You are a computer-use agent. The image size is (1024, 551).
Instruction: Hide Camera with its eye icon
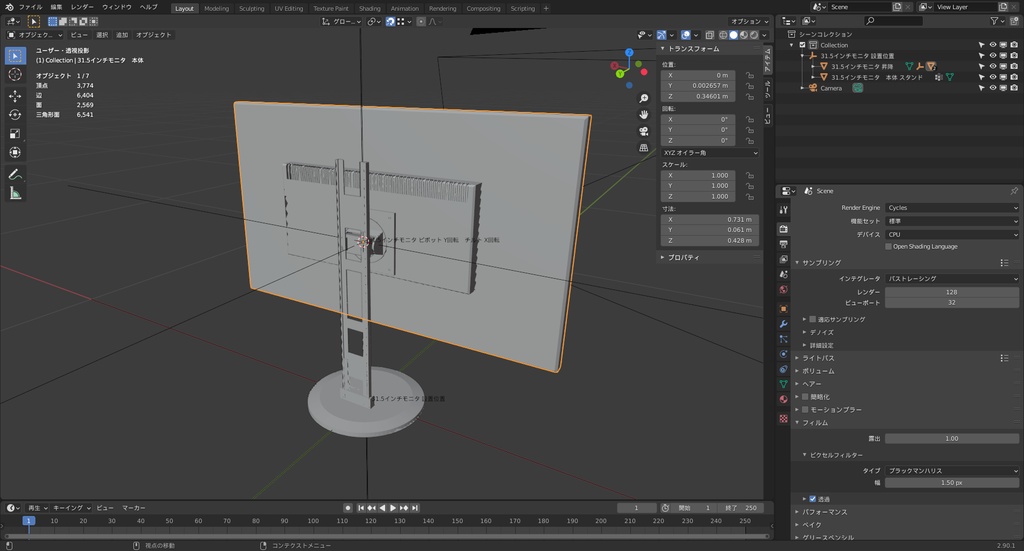(x=993, y=88)
